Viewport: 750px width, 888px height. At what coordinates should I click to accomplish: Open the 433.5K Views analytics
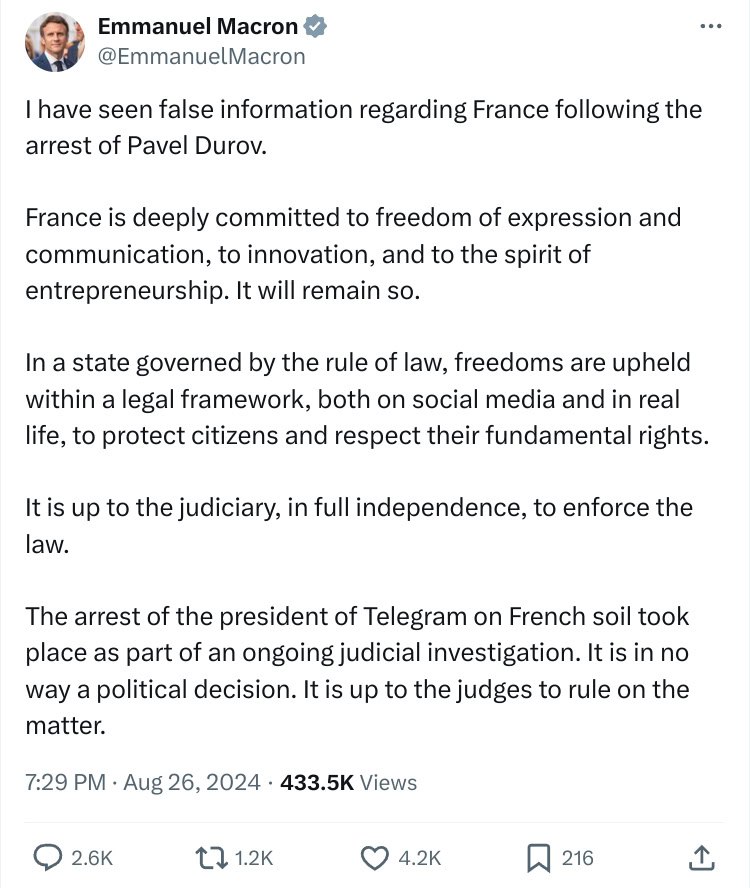(x=348, y=782)
